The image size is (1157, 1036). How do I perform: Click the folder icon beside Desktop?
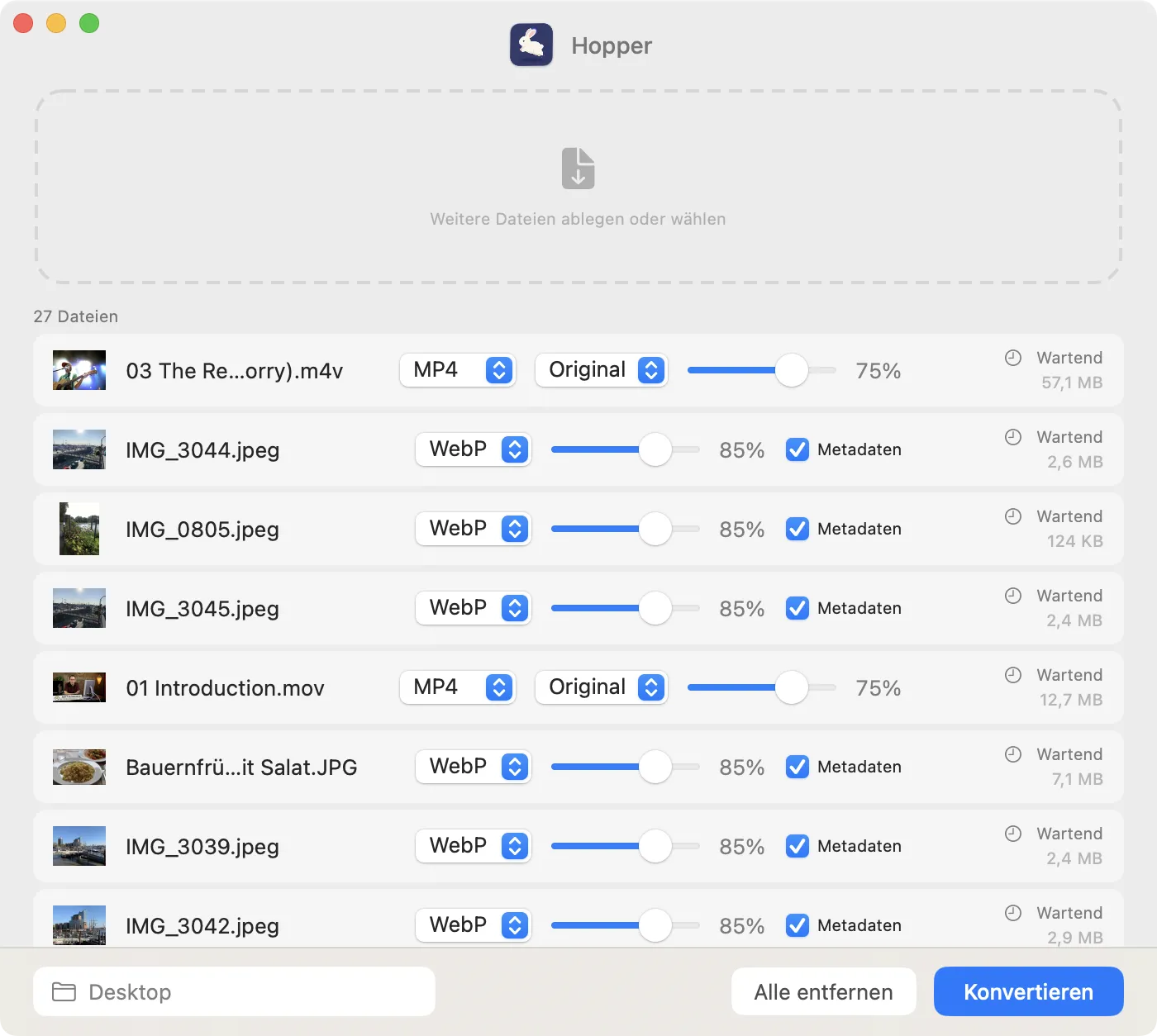(x=64, y=991)
